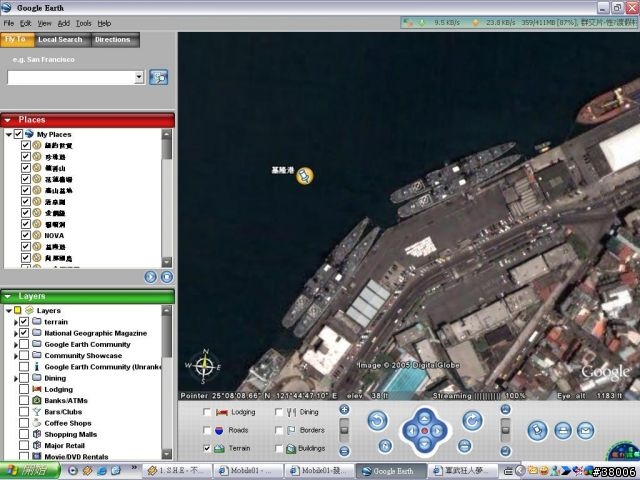The image size is (640, 480).
Task: Click the print button
Action: tap(563, 431)
